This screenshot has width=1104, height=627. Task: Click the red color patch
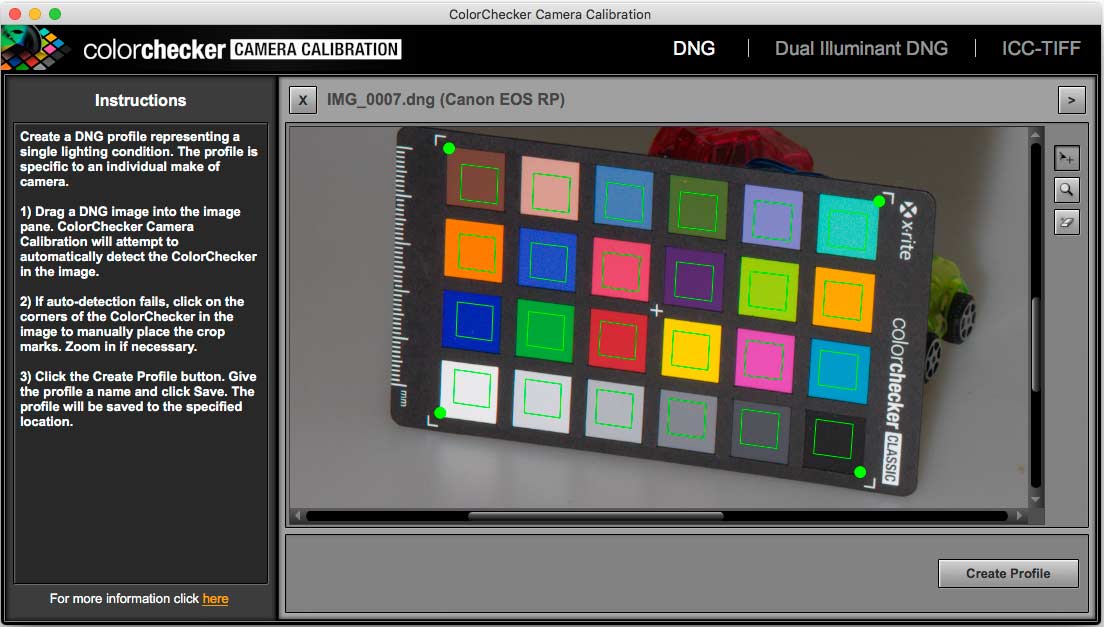pyautogui.click(x=618, y=341)
